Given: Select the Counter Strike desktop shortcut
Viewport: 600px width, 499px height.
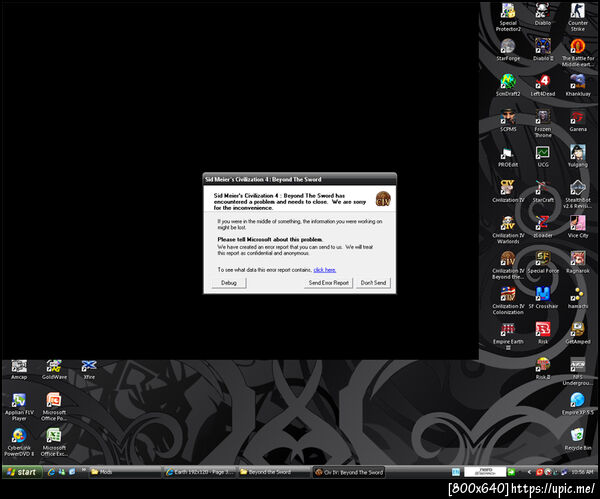Looking at the screenshot, I should tap(577, 17).
